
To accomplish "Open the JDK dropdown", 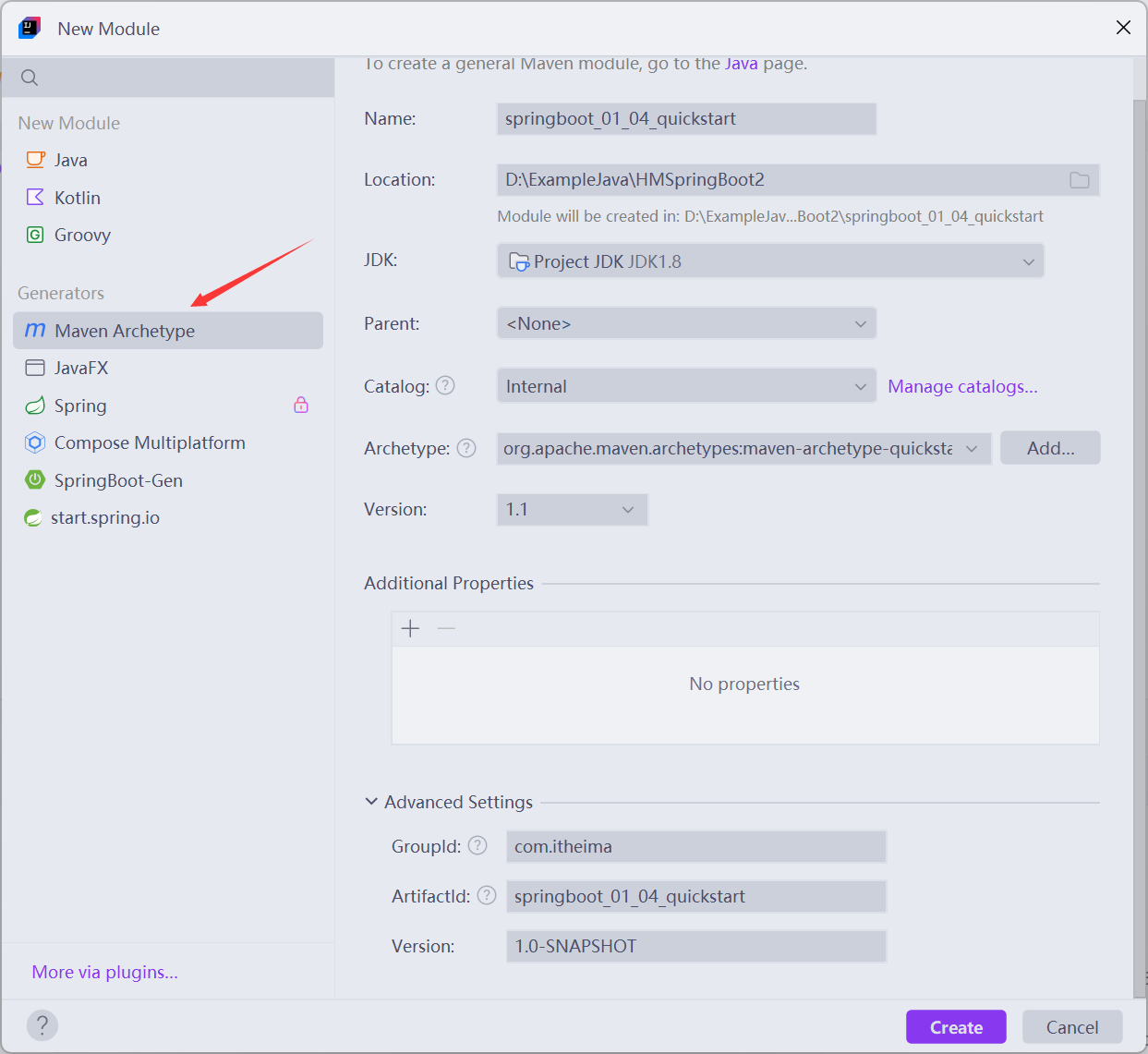I will (x=770, y=261).
